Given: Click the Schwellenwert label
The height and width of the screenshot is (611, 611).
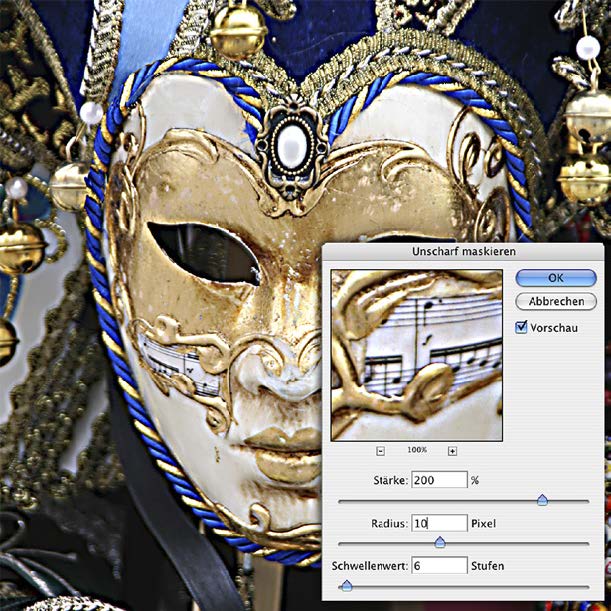Looking at the screenshot, I should pyautogui.click(x=370, y=566).
